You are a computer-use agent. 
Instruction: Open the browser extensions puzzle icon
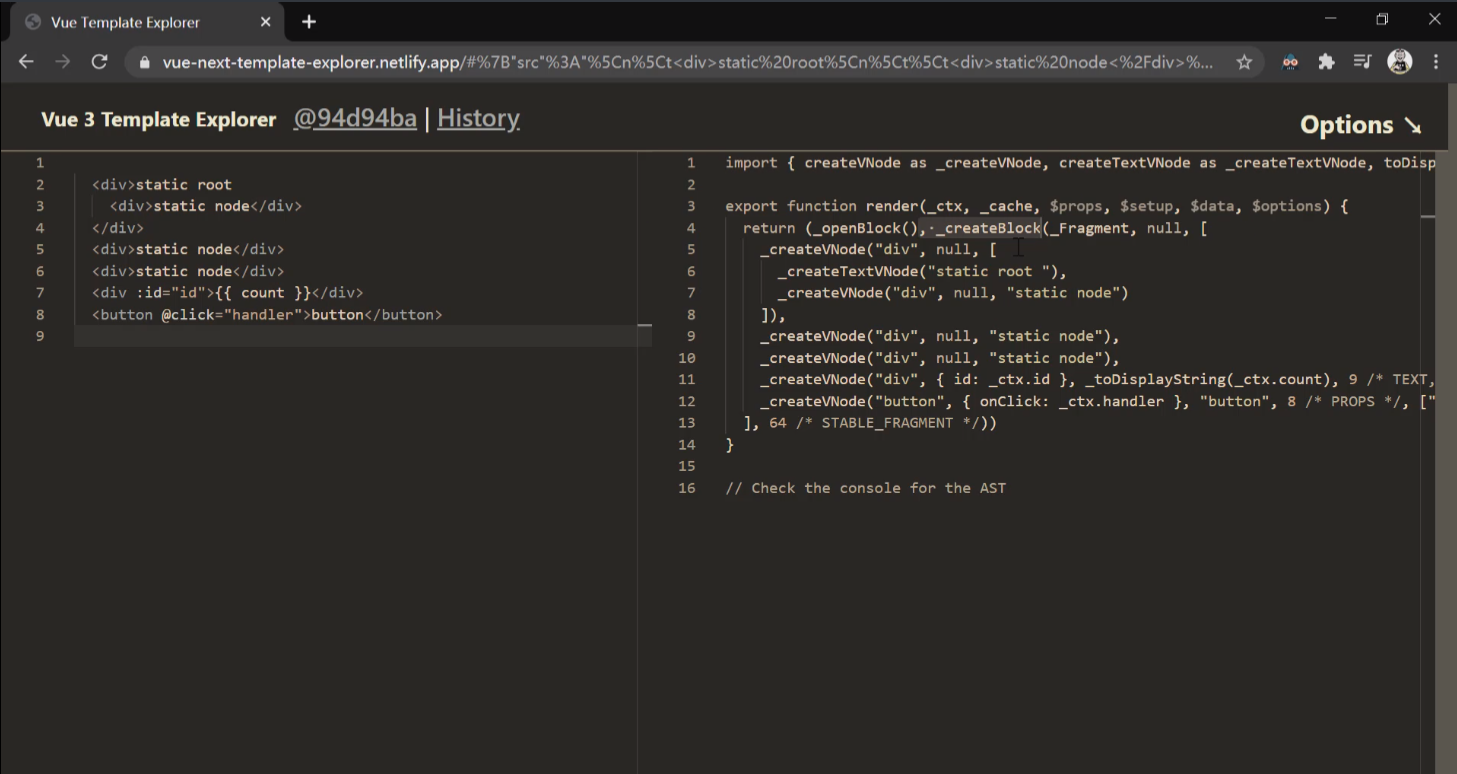(x=1327, y=62)
